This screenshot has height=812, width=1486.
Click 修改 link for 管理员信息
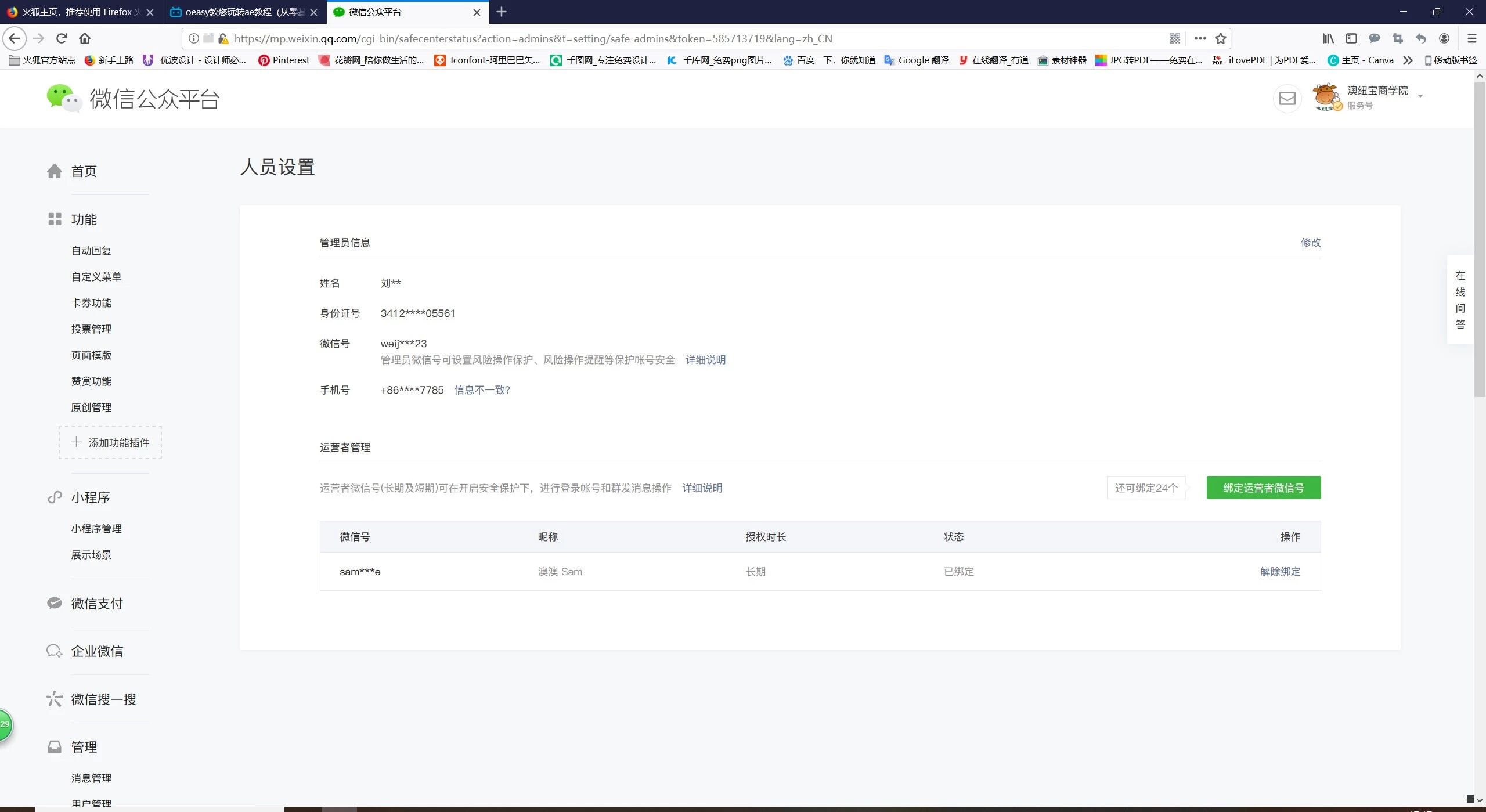[1310, 243]
